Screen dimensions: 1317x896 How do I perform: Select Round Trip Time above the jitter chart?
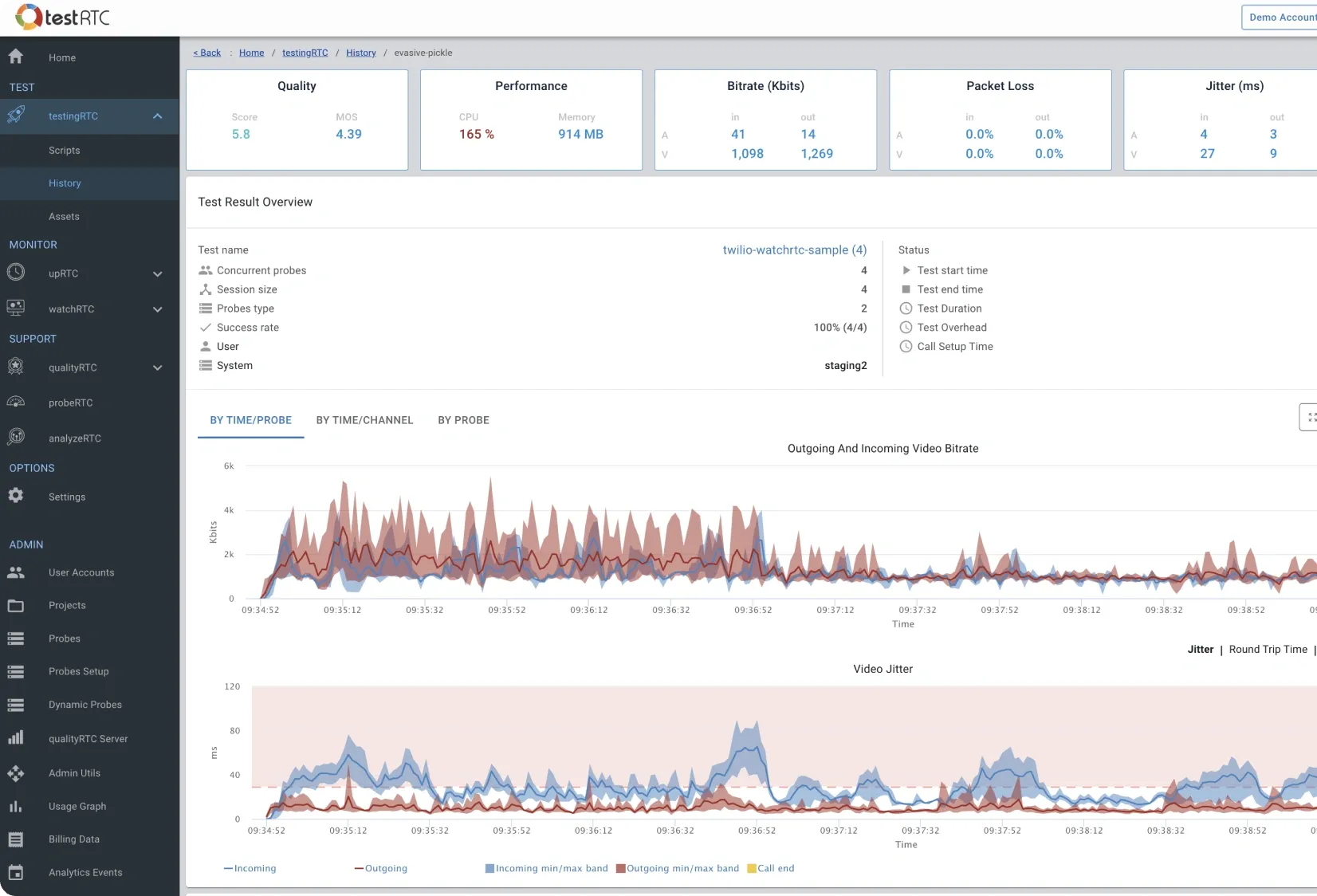(x=1267, y=649)
